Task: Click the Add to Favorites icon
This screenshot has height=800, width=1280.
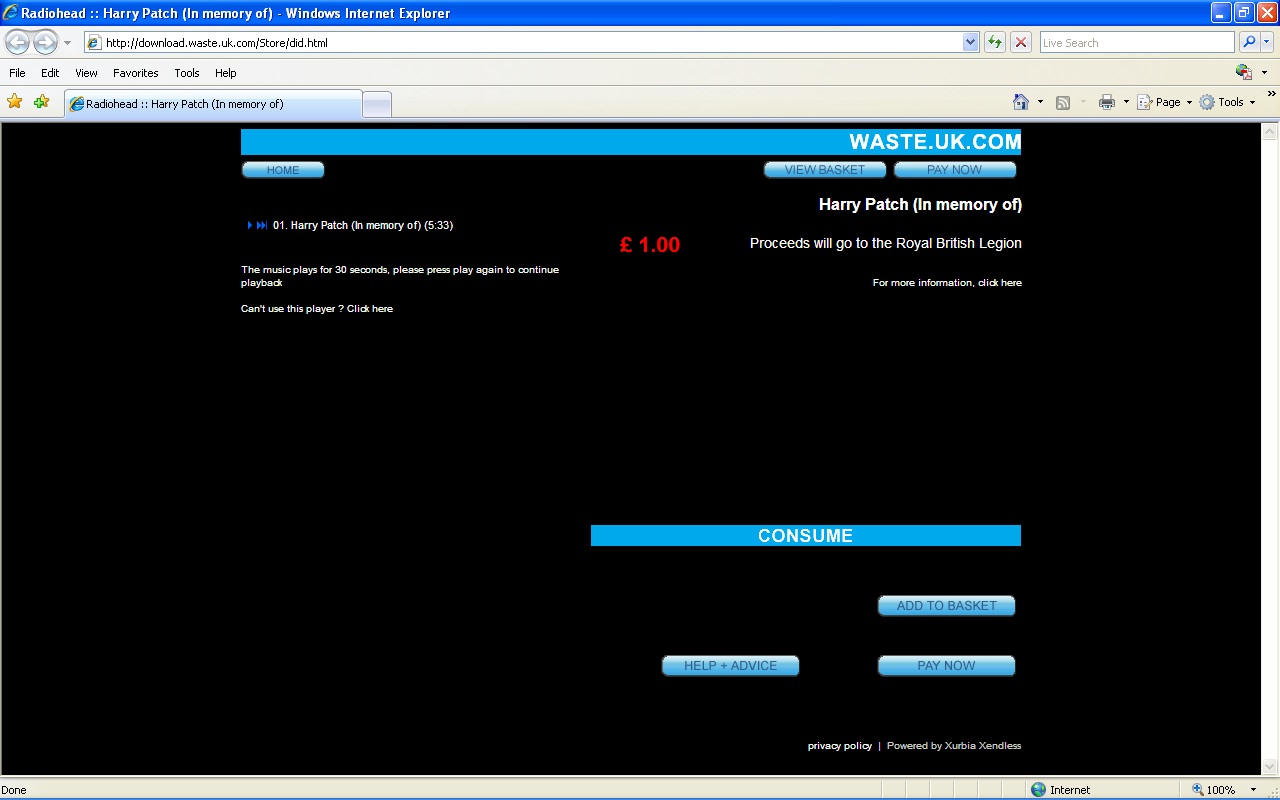Action: [41, 102]
